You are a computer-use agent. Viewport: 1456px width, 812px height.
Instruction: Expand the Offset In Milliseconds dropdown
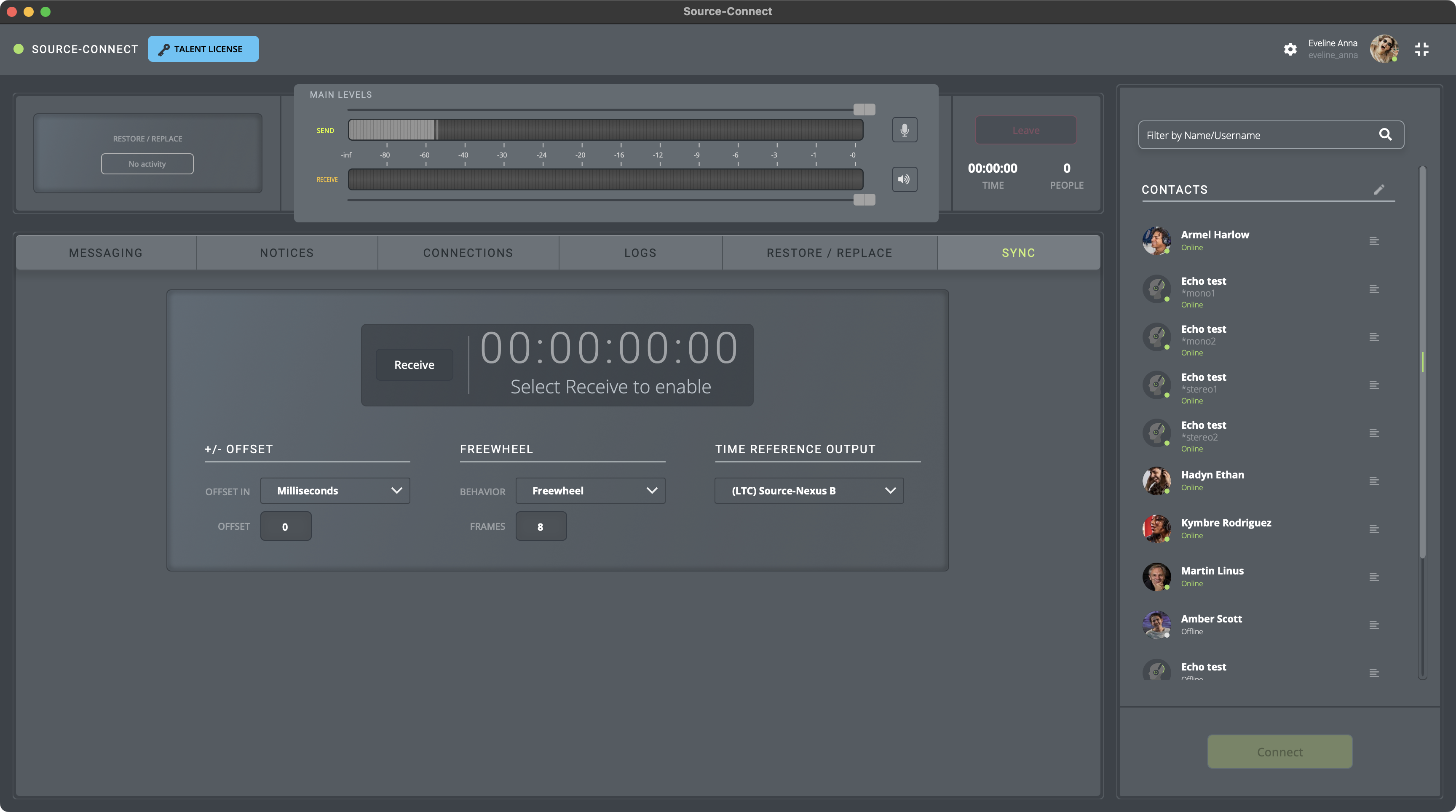[335, 491]
